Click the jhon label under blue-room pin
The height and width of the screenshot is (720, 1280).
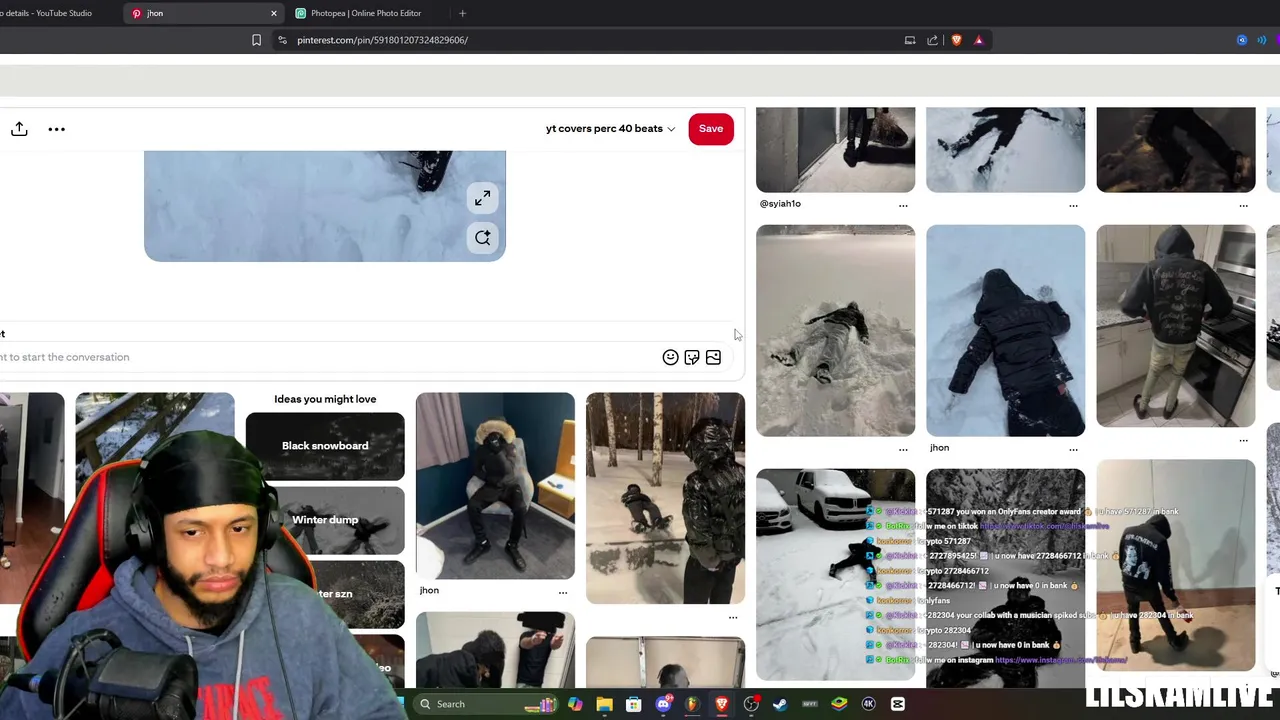pyautogui.click(x=429, y=591)
